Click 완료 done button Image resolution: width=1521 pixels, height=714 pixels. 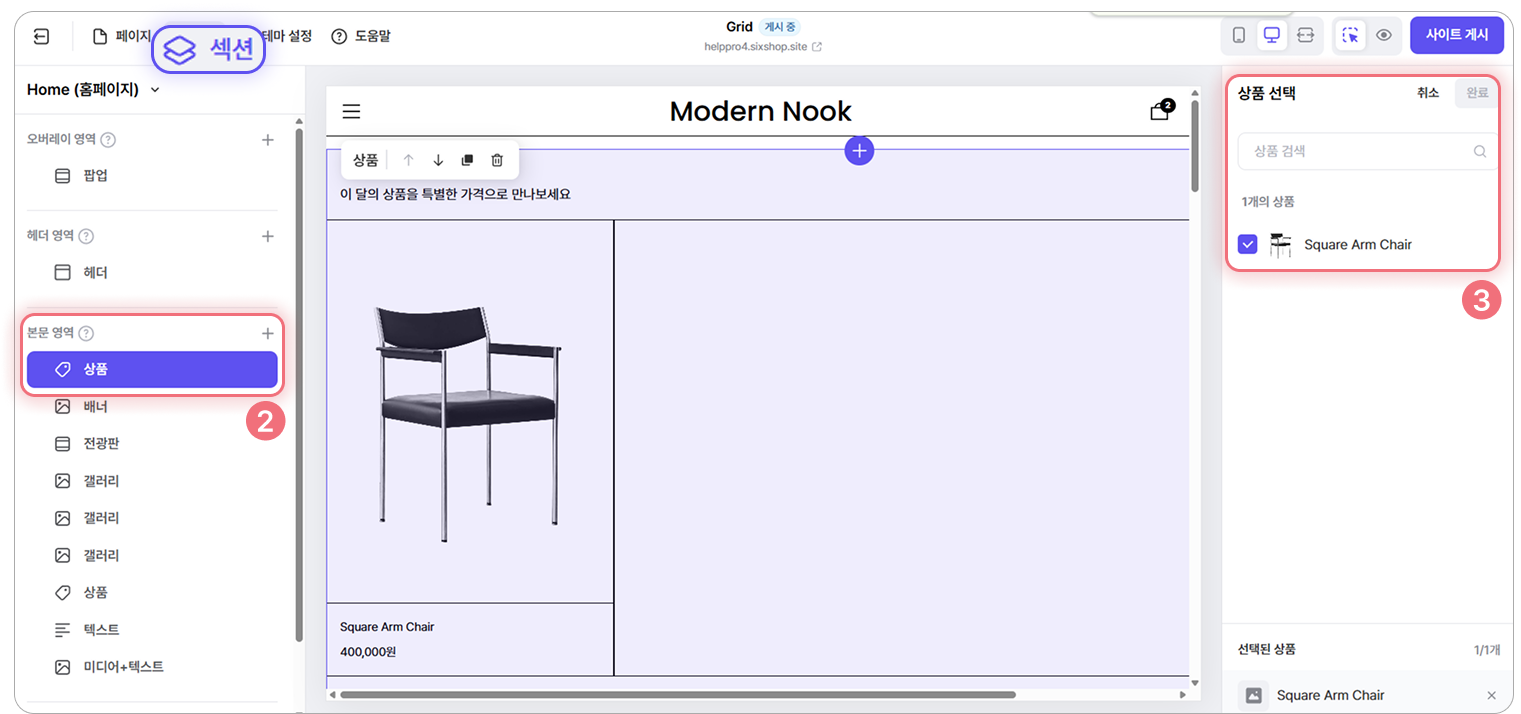[1476, 93]
